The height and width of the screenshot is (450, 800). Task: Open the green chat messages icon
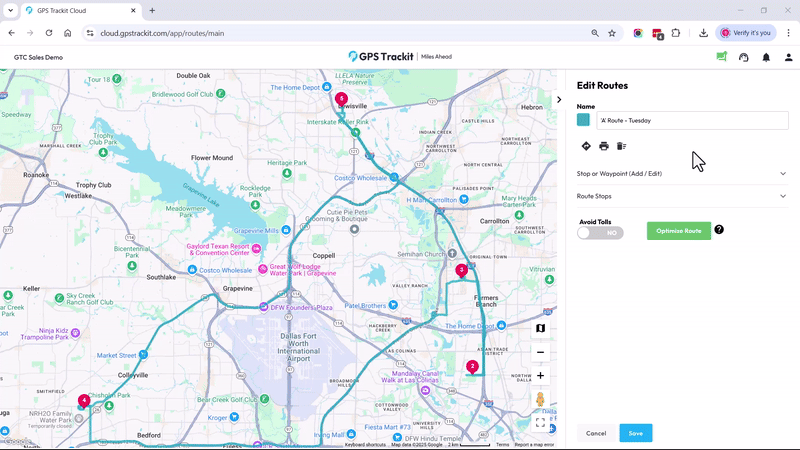721,57
